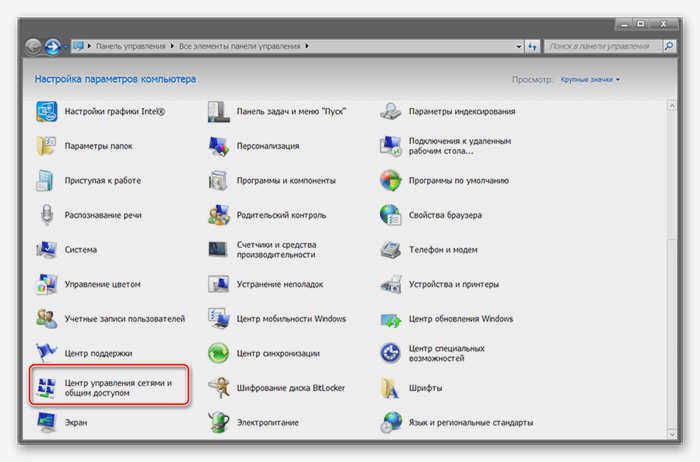This screenshot has width=700, height=462.
Task: Click the Fonts (Шрифты) folder icon
Action: (x=391, y=388)
